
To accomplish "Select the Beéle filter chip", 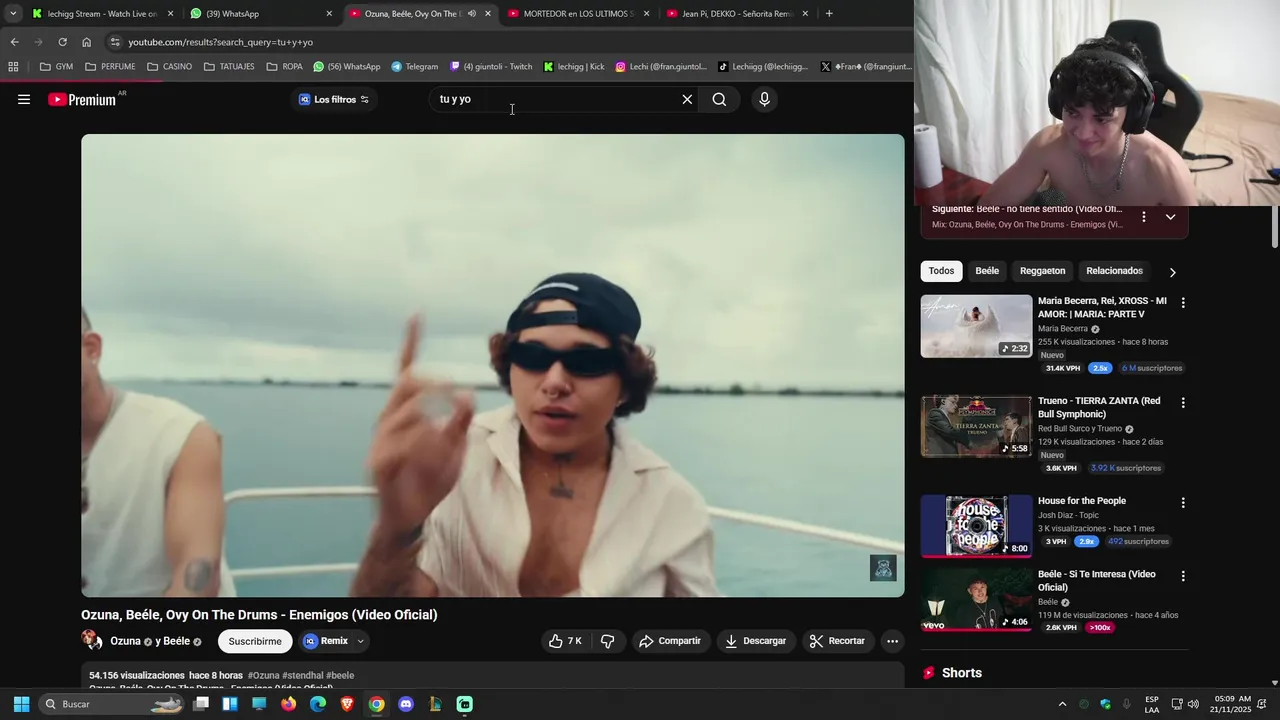I will [x=987, y=271].
